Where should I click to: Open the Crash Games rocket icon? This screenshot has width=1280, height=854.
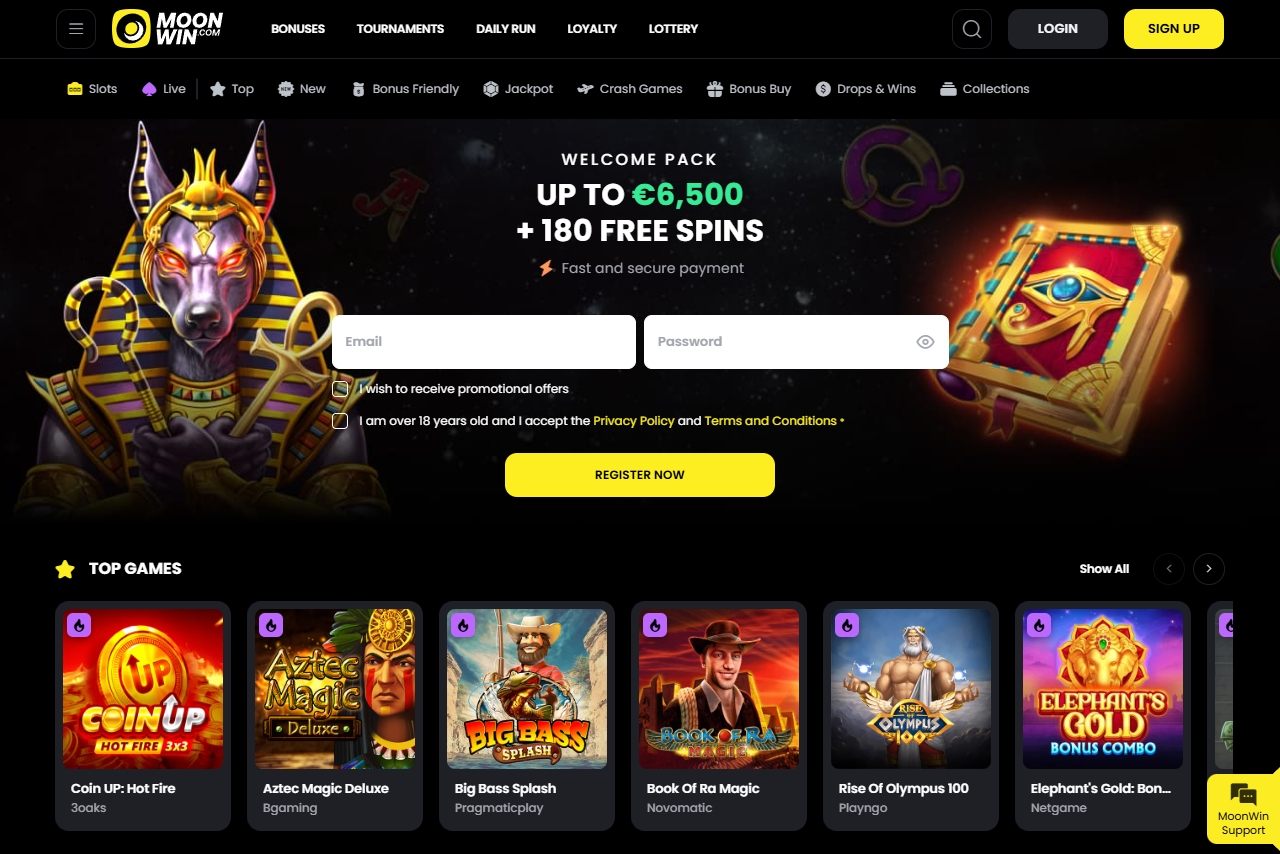[x=585, y=89]
